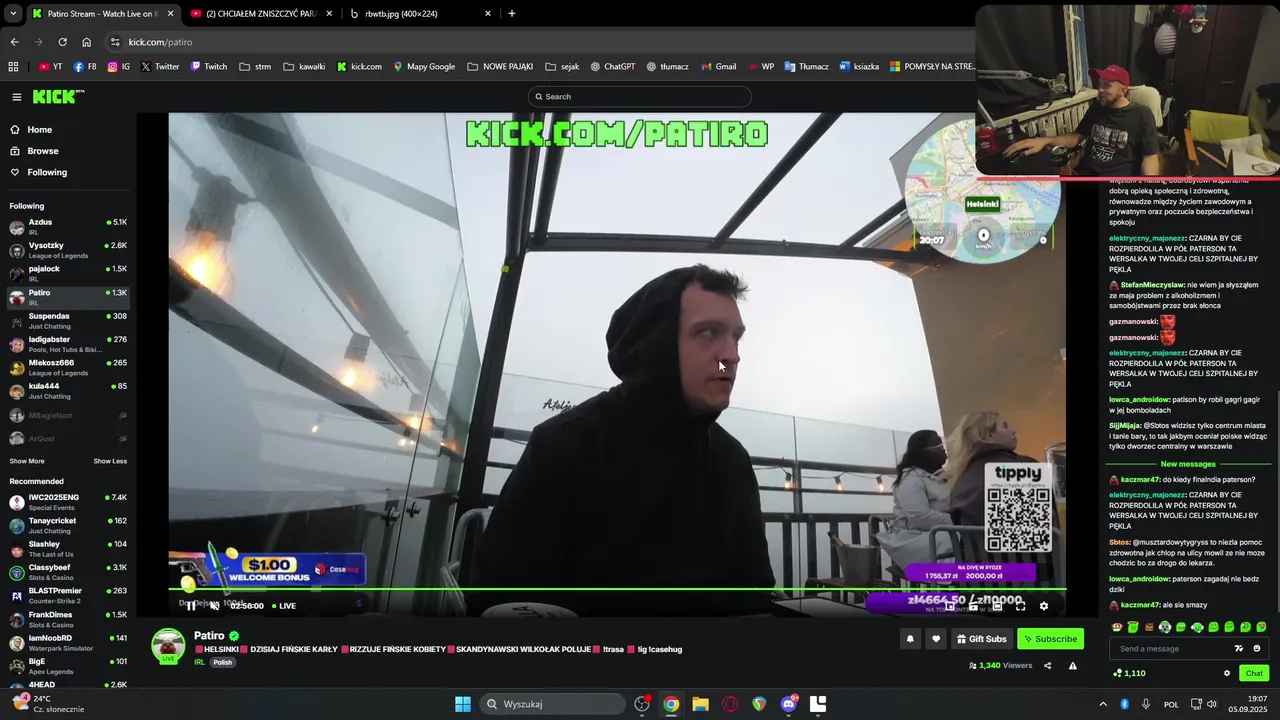Screen dimensions: 1280x720
Task: Select the first monkey emote shortcut
Action: point(1117,627)
